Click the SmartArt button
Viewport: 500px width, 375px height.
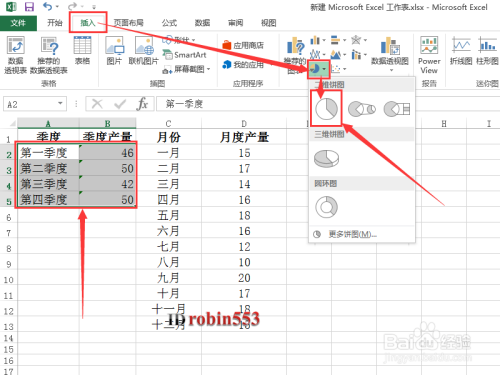(x=184, y=55)
